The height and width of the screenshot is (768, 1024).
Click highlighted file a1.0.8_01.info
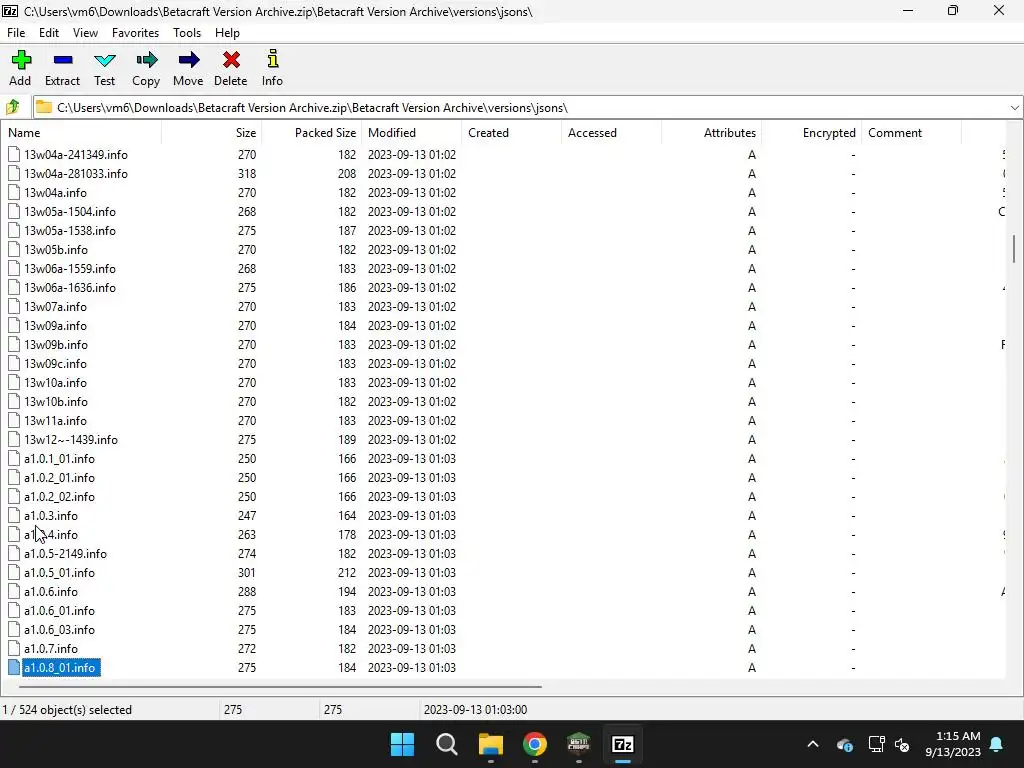(59, 667)
